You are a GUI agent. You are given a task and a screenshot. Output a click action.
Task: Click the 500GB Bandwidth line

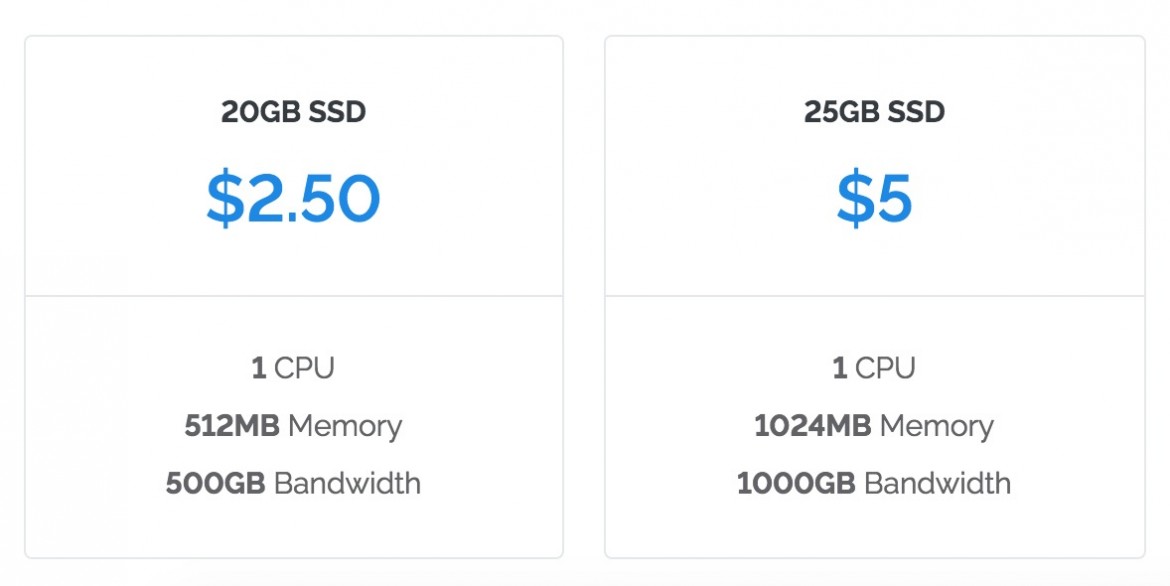[293, 483]
